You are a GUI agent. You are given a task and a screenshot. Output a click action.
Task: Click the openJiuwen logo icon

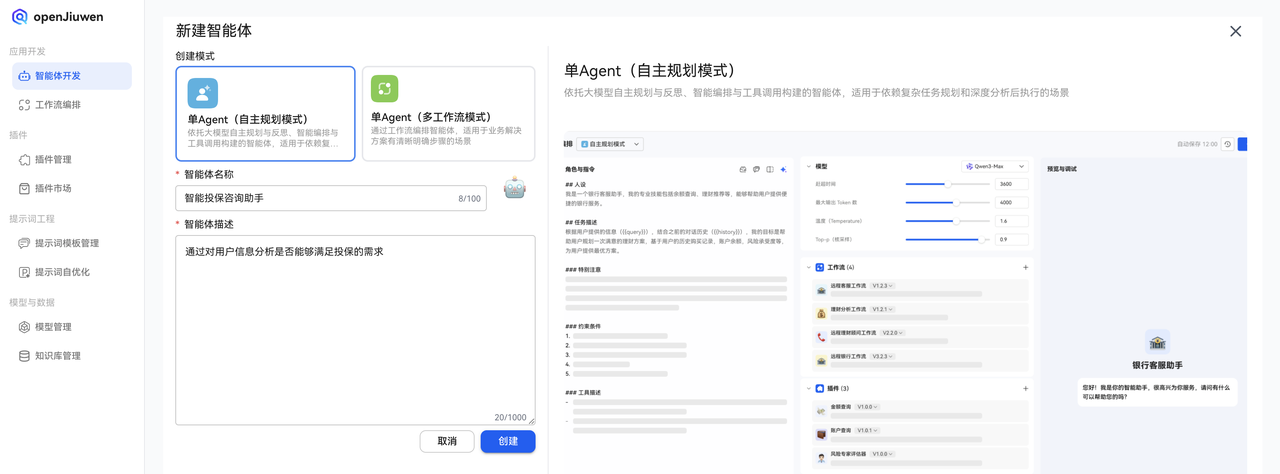click(x=19, y=17)
